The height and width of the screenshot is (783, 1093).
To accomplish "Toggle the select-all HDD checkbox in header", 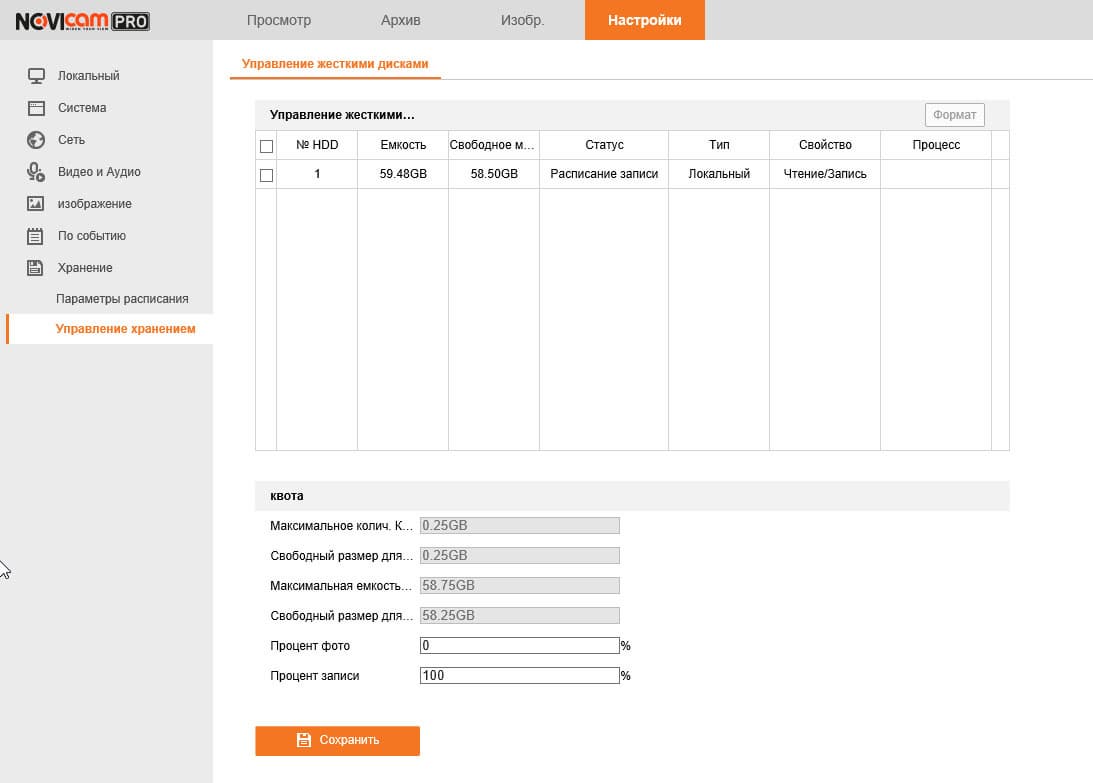I will (266, 146).
